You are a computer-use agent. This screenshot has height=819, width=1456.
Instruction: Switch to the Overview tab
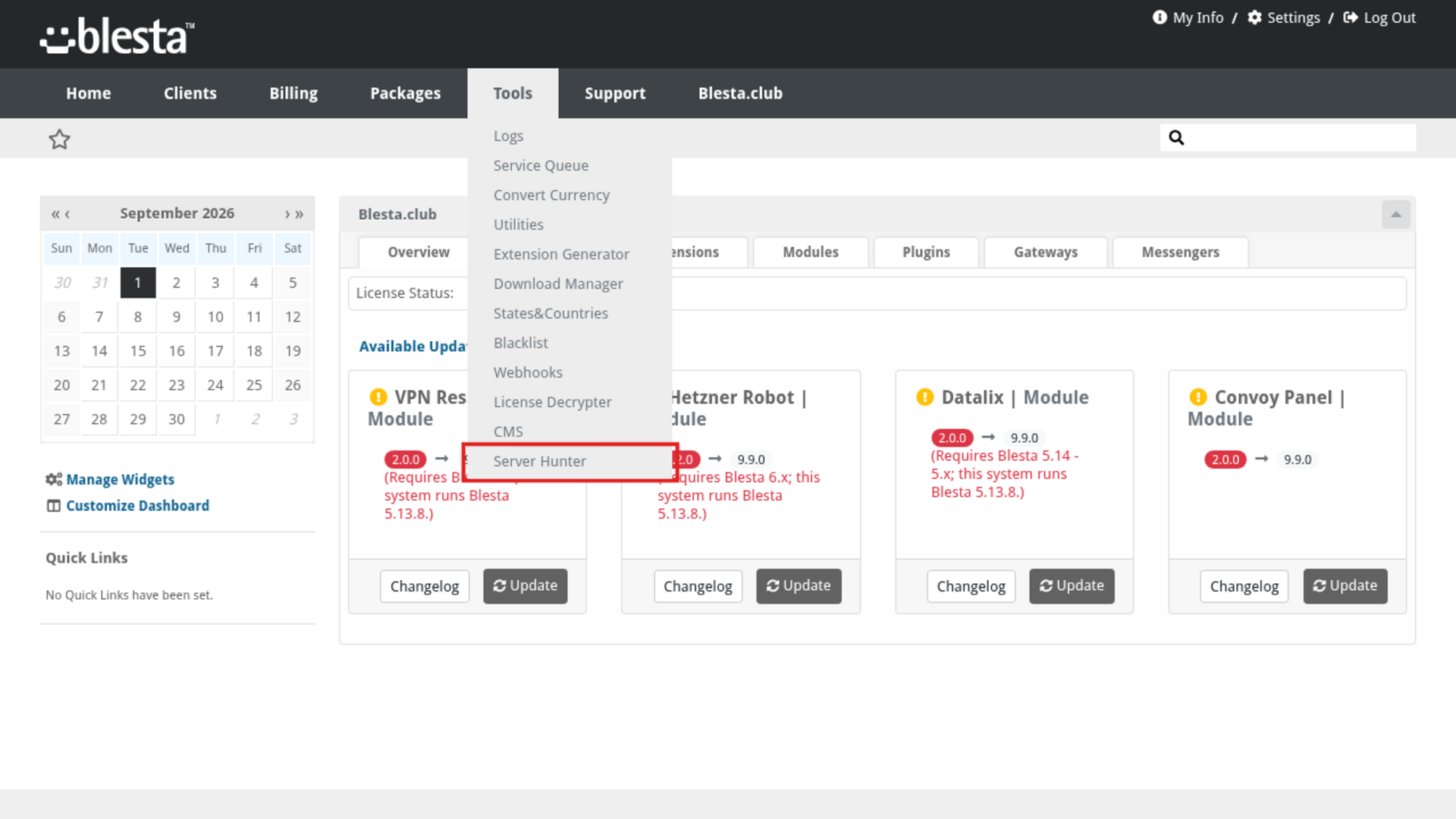[419, 252]
